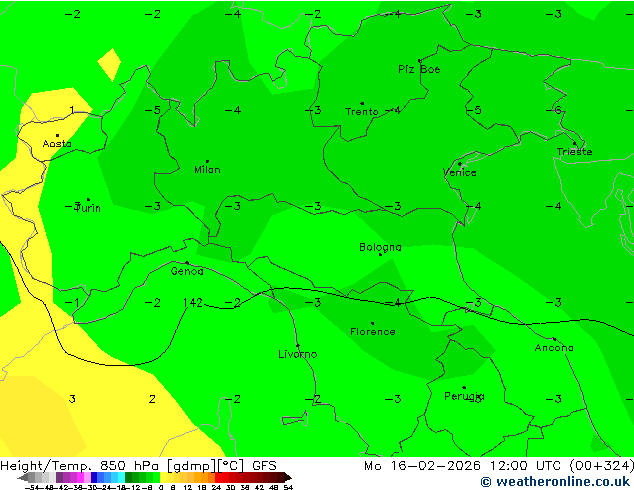Click the Florence city dot marker
The image size is (634, 490).
point(372,323)
